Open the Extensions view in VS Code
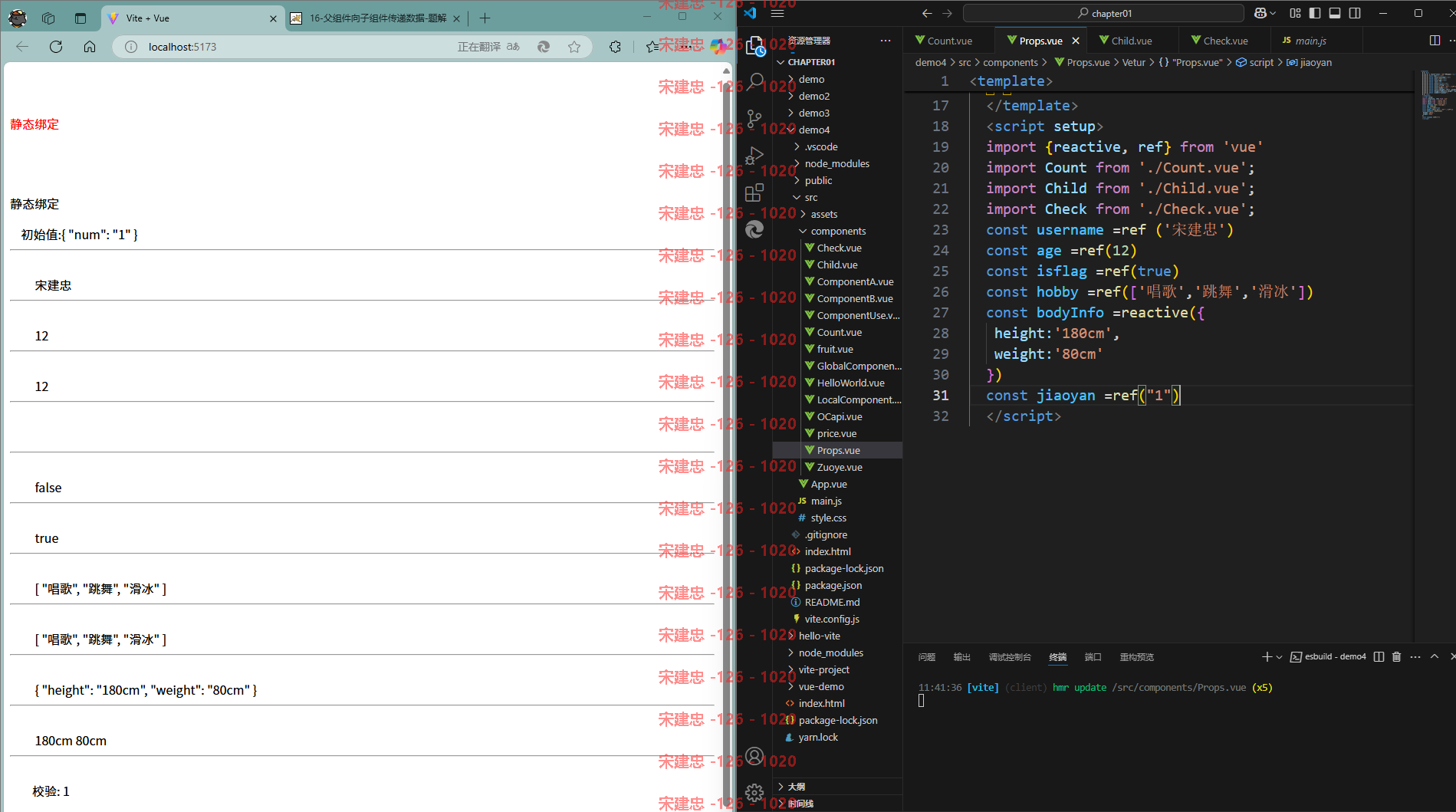Screen dimensions: 1456x812 755,192
